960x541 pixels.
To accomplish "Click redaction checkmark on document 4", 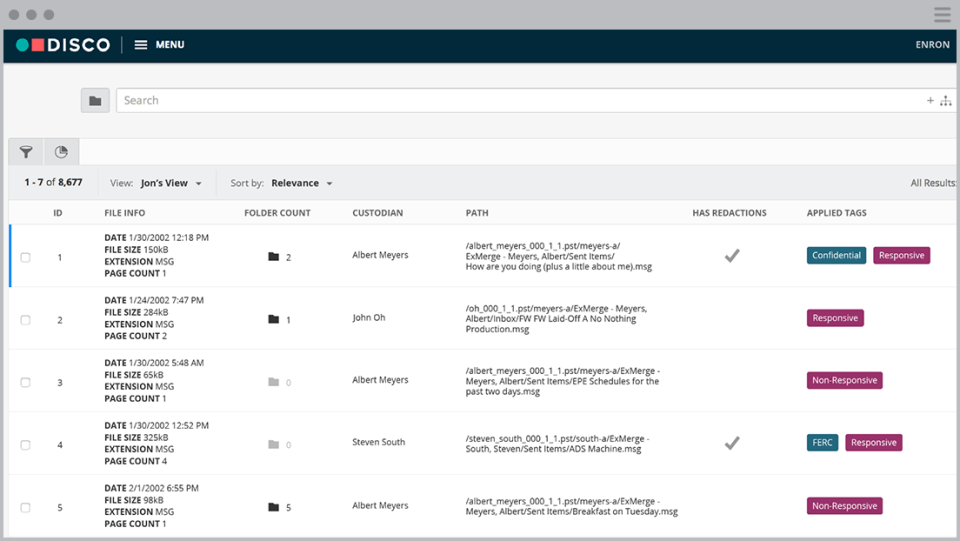I will click(x=732, y=442).
